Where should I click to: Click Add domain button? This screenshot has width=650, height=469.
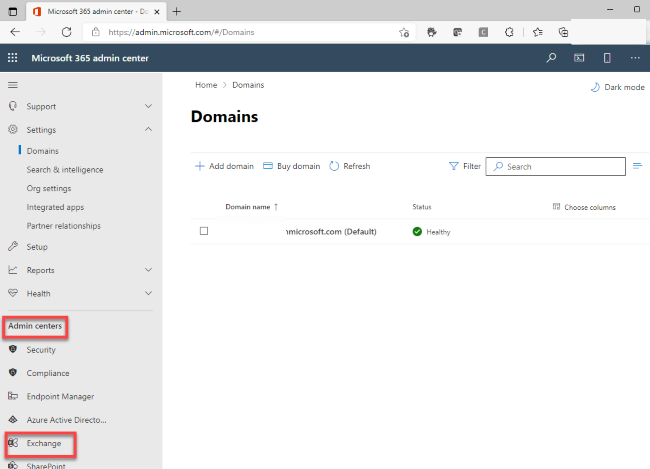pos(224,166)
